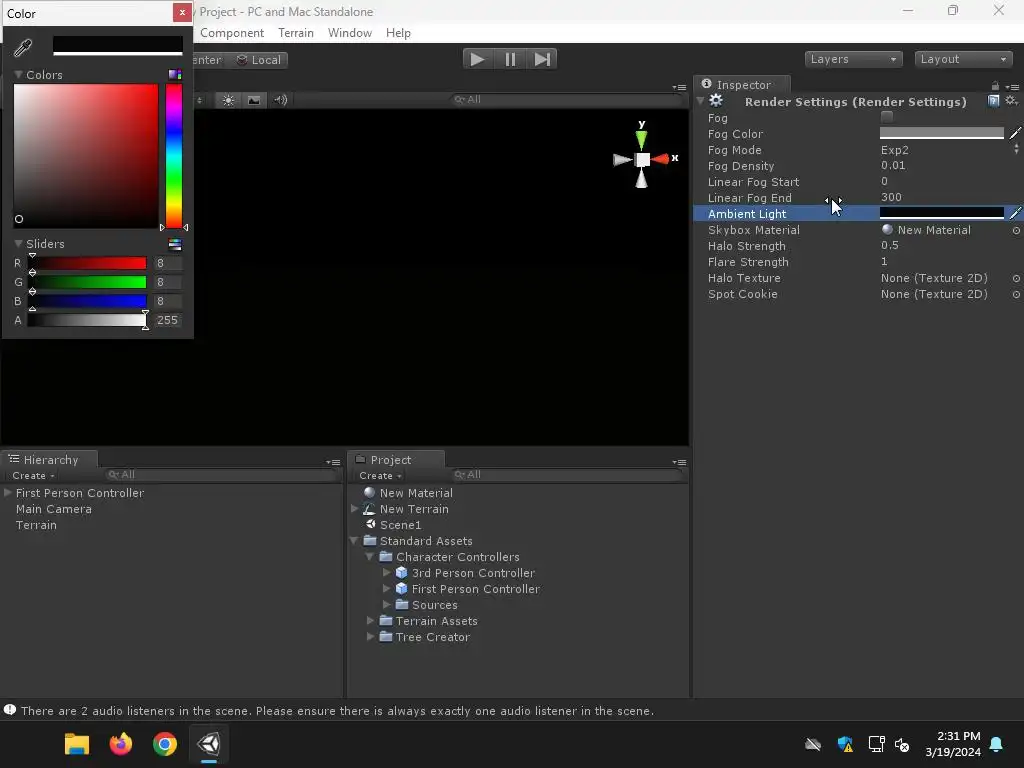Click the Pause button
The image size is (1024, 768).
[510, 59]
